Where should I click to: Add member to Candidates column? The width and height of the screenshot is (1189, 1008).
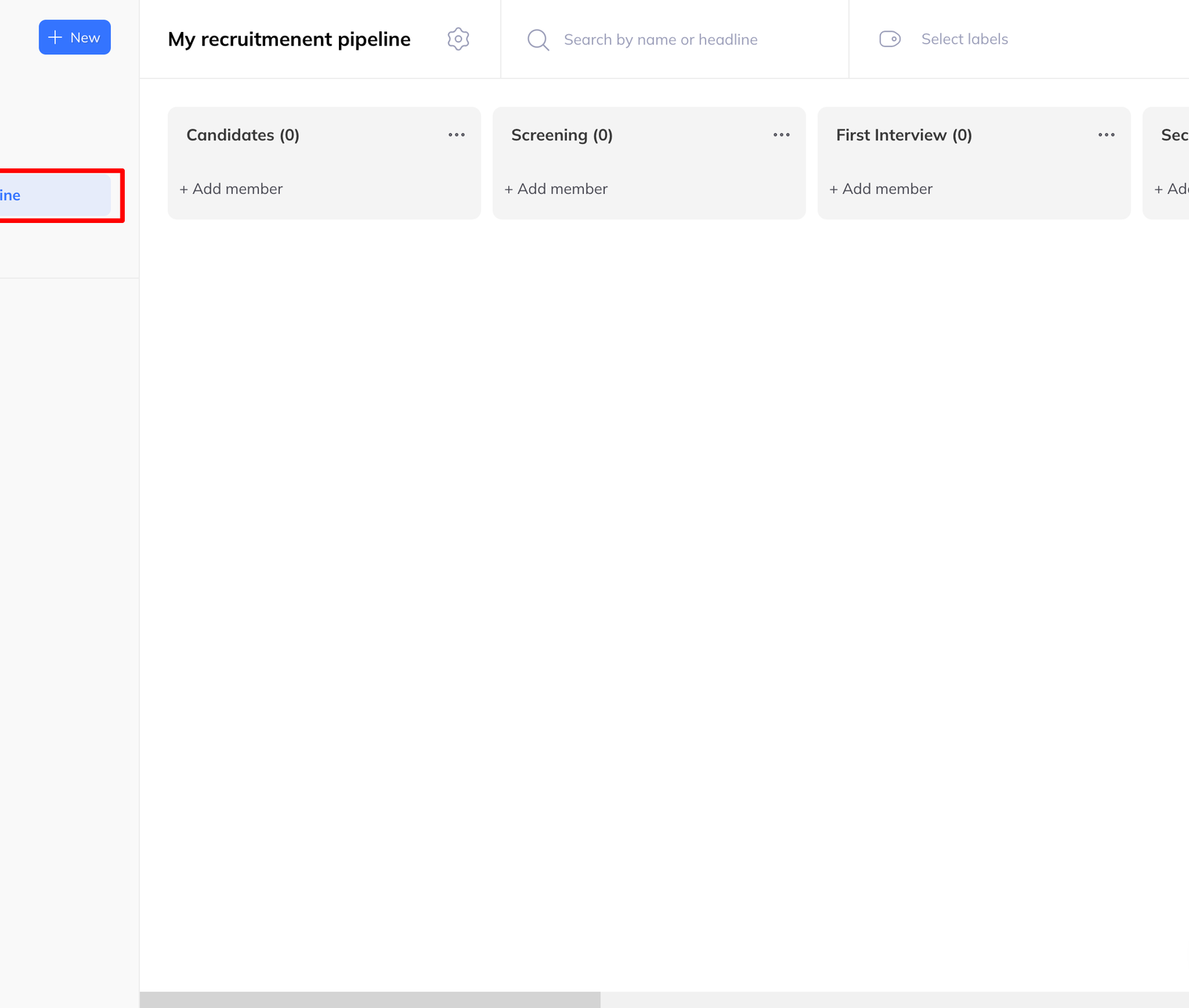pos(231,189)
